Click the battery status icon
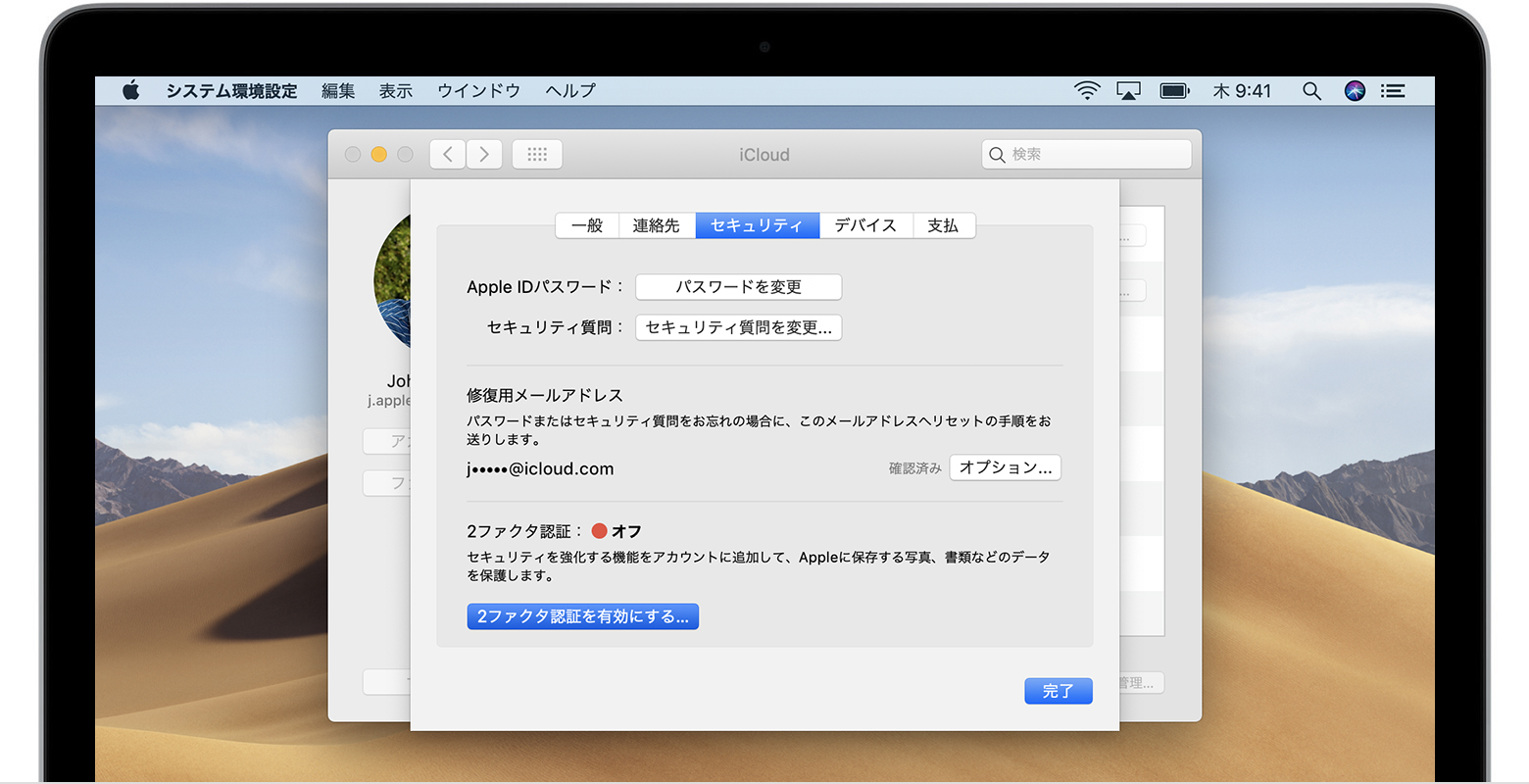 tap(1174, 91)
